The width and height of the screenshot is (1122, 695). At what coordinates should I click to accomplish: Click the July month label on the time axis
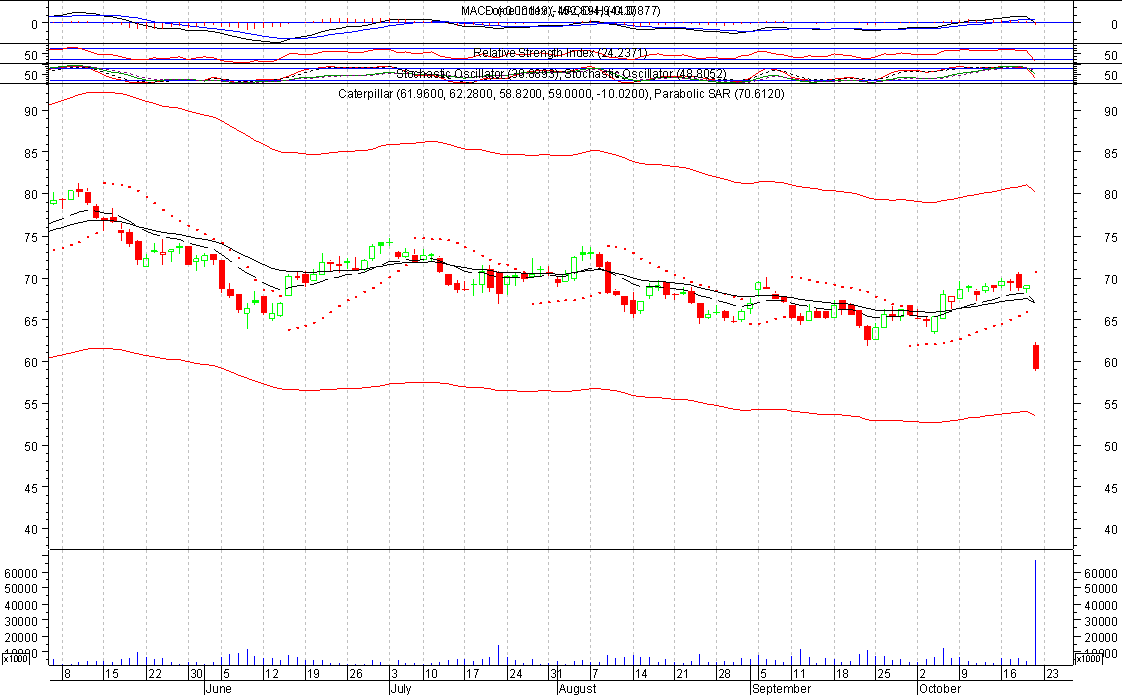(401, 689)
